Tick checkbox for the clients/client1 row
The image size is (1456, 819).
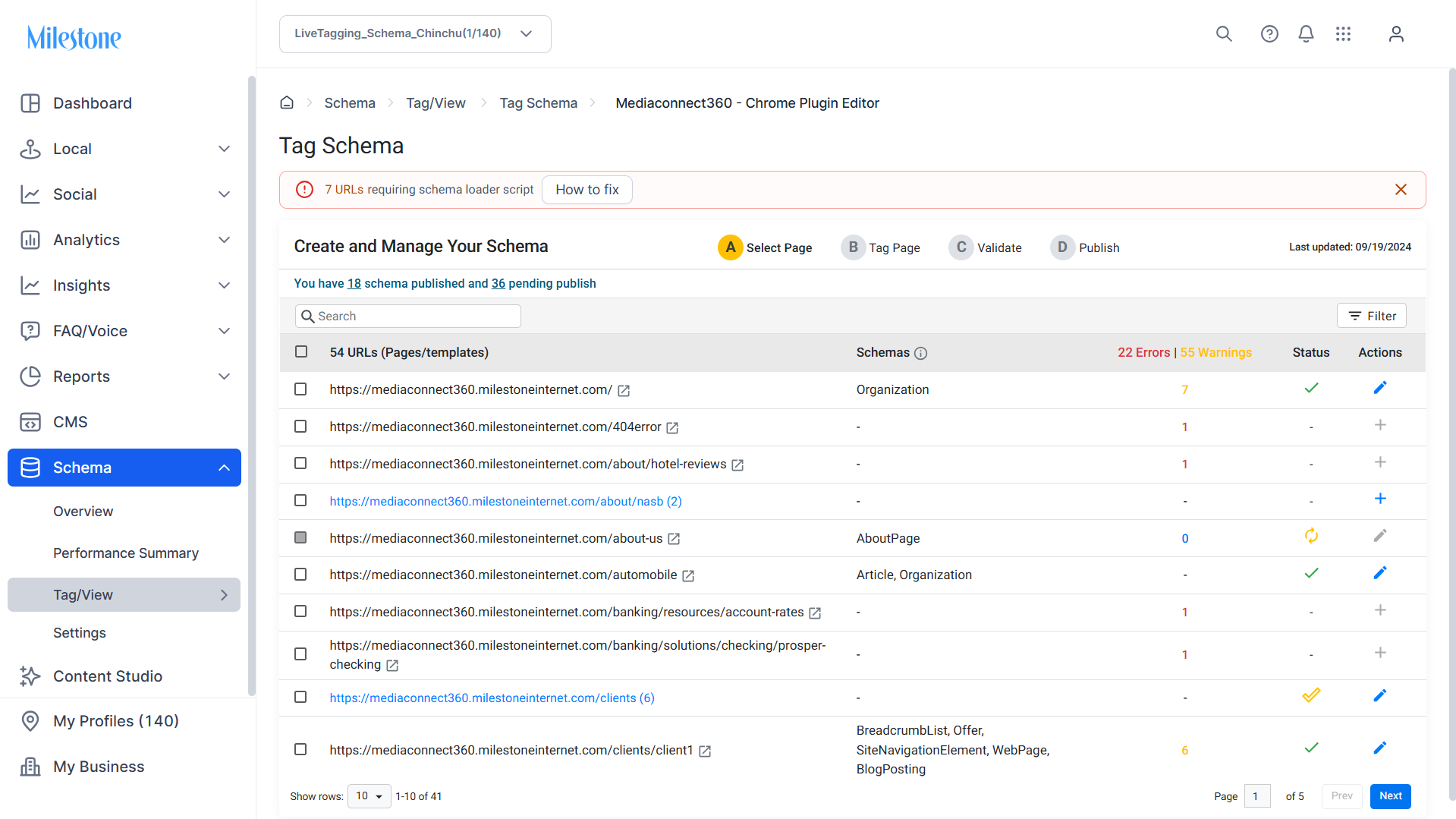[300, 750]
